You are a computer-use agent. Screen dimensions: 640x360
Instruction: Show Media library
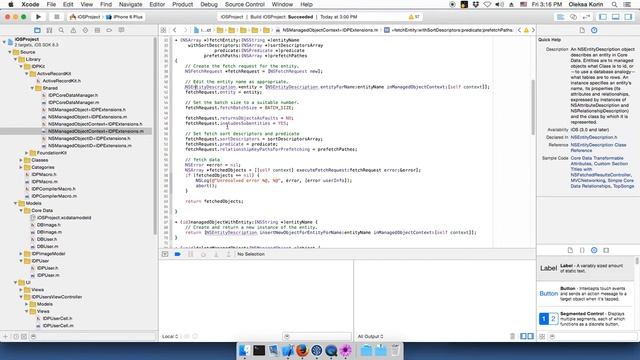point(606,250)
